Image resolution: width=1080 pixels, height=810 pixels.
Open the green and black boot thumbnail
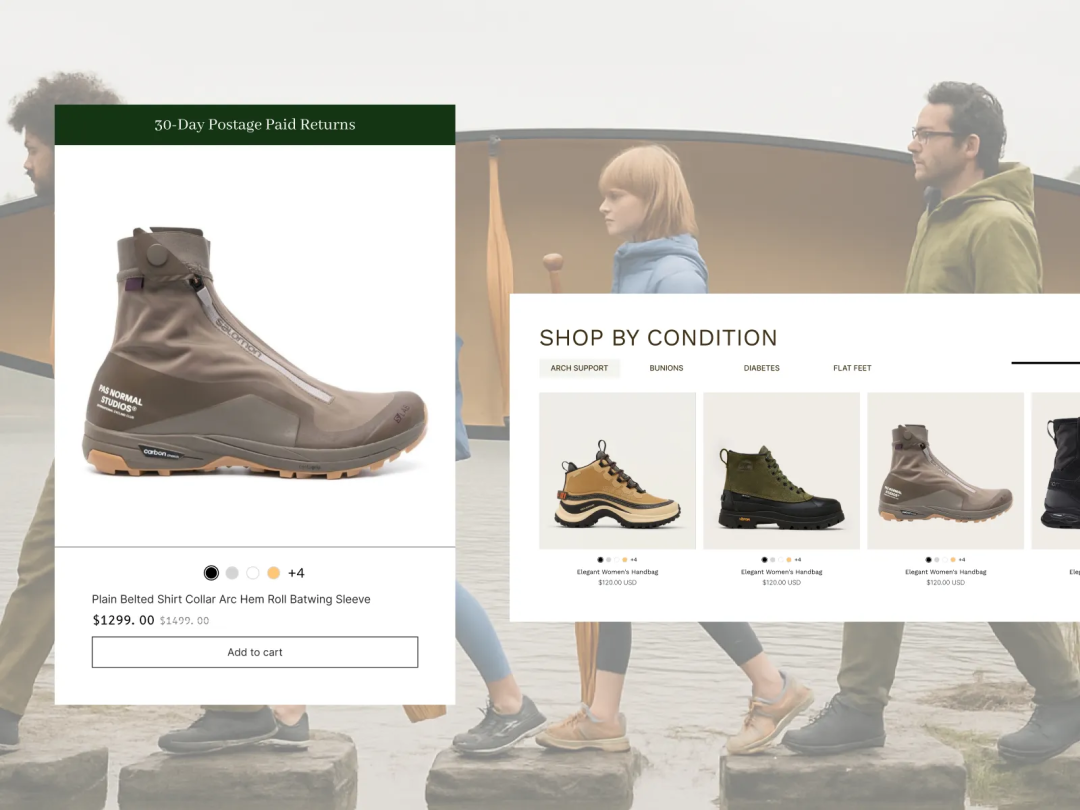tap(781, 471)
